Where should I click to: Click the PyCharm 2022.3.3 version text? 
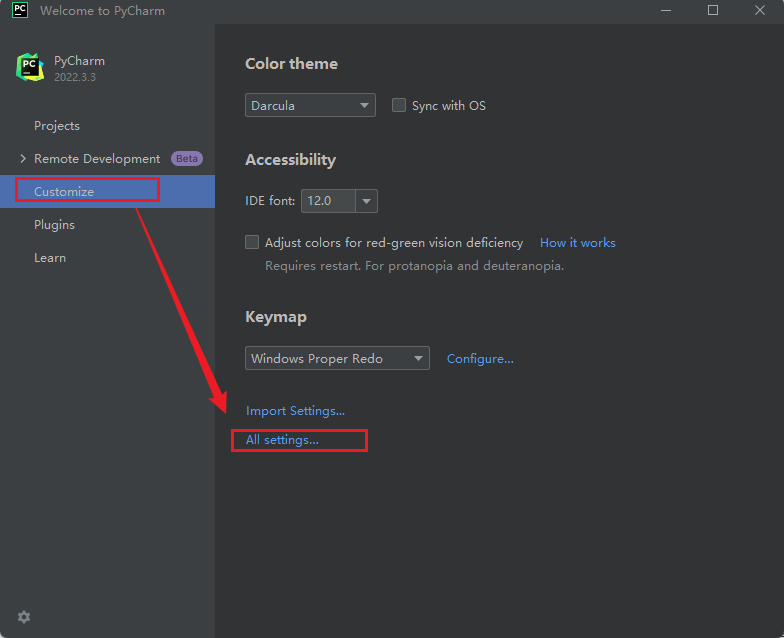(75, 77)
